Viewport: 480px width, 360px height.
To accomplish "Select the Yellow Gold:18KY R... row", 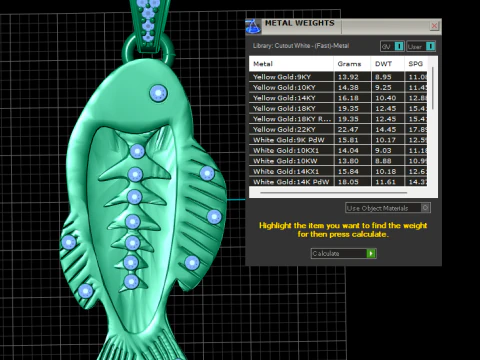I will [x=338, y=119].
